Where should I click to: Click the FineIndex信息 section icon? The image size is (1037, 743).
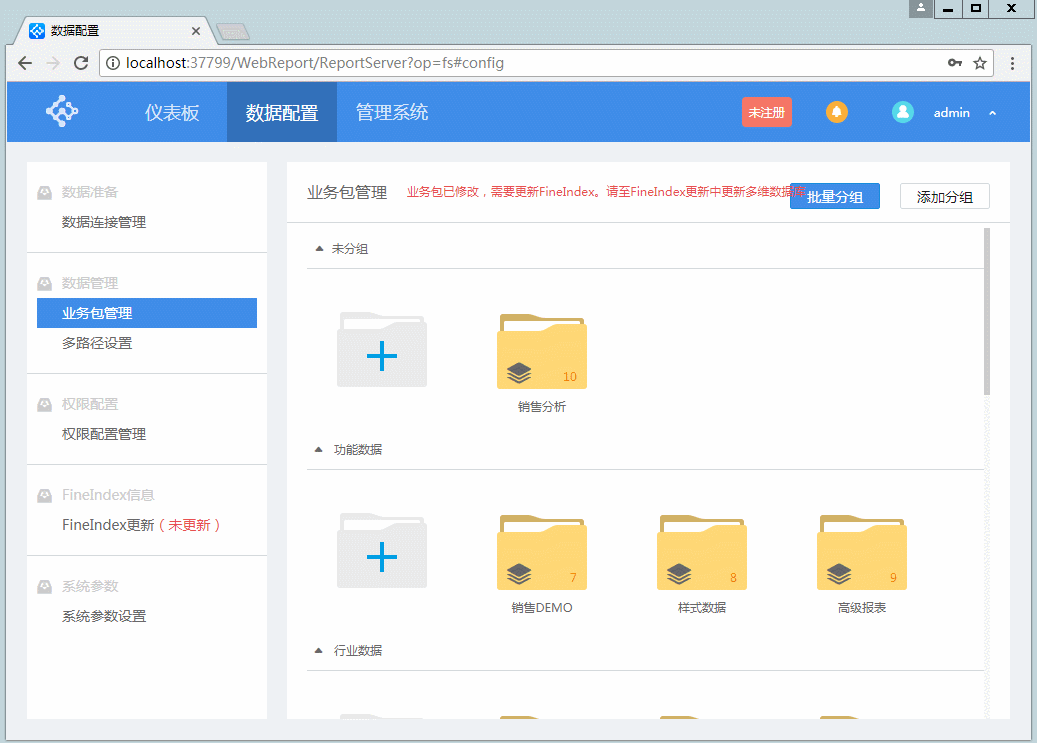44,495
